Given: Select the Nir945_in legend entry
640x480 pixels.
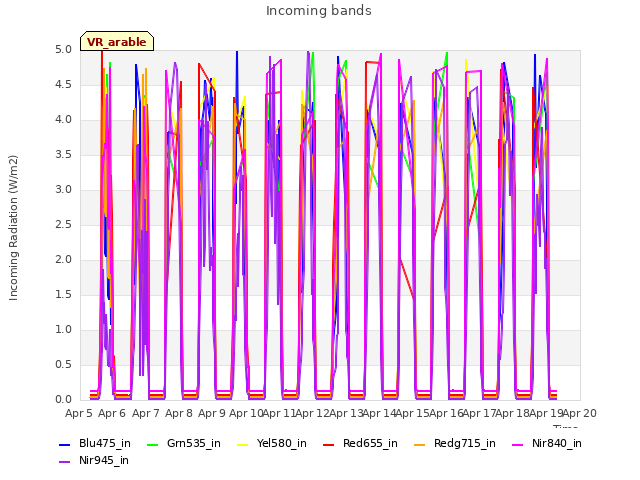Looking at the screenshot, I should point(94,460).
